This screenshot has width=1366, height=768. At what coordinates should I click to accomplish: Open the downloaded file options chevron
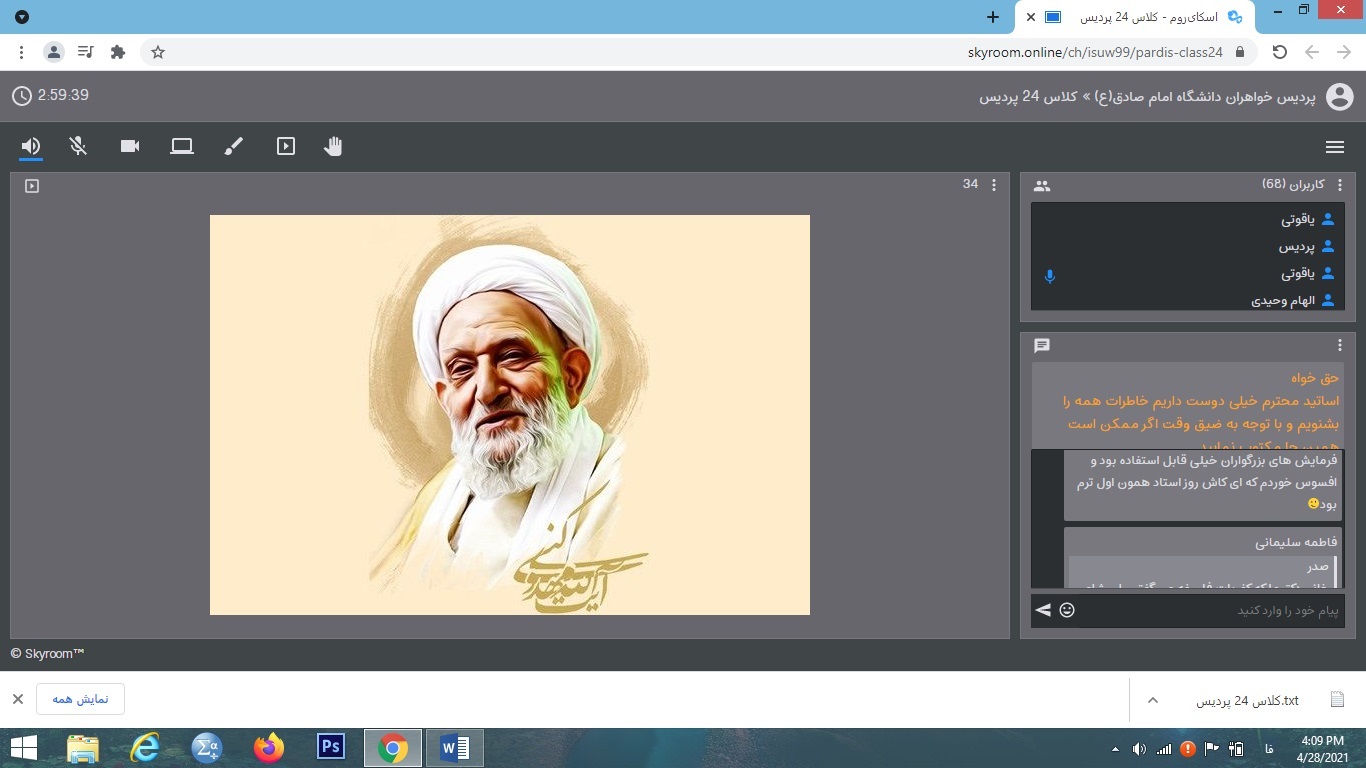pyautogui.click(x=1152, y=700)
